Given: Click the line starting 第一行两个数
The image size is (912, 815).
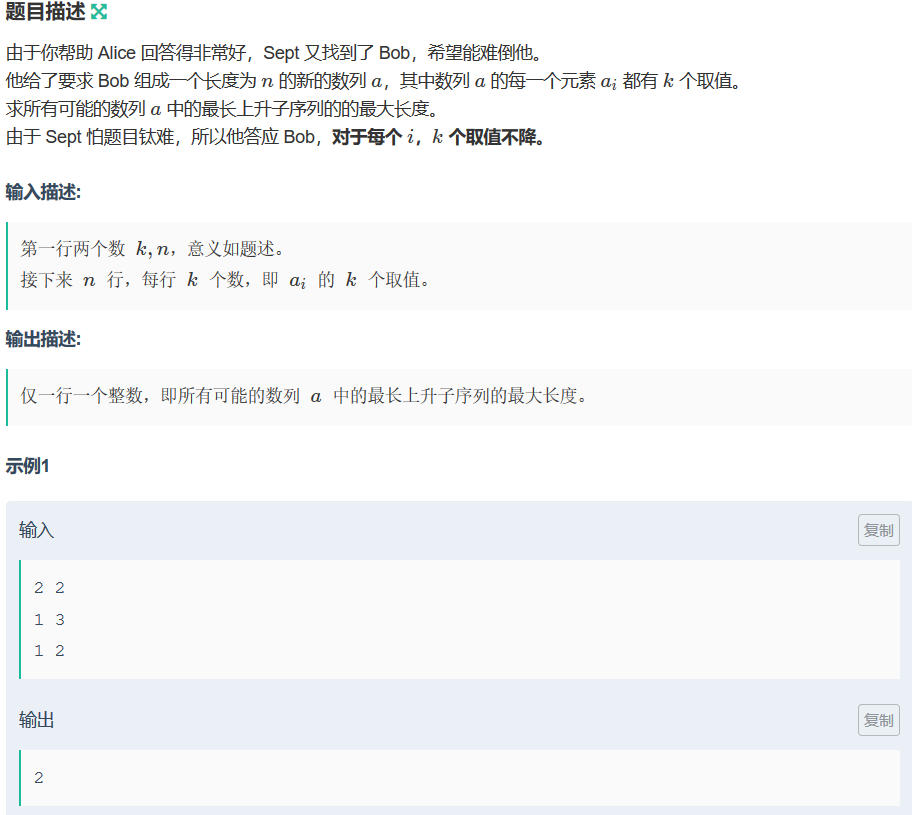Looking at the screenshot, I should (x=152, y=249).
